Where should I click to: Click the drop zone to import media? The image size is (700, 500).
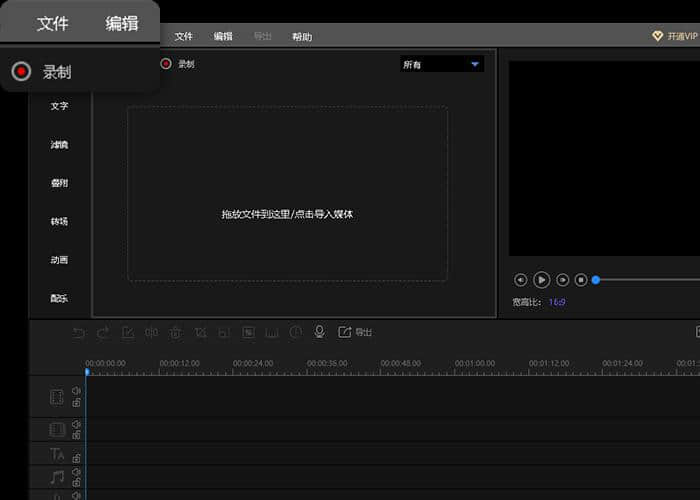(x=287, y=194)
